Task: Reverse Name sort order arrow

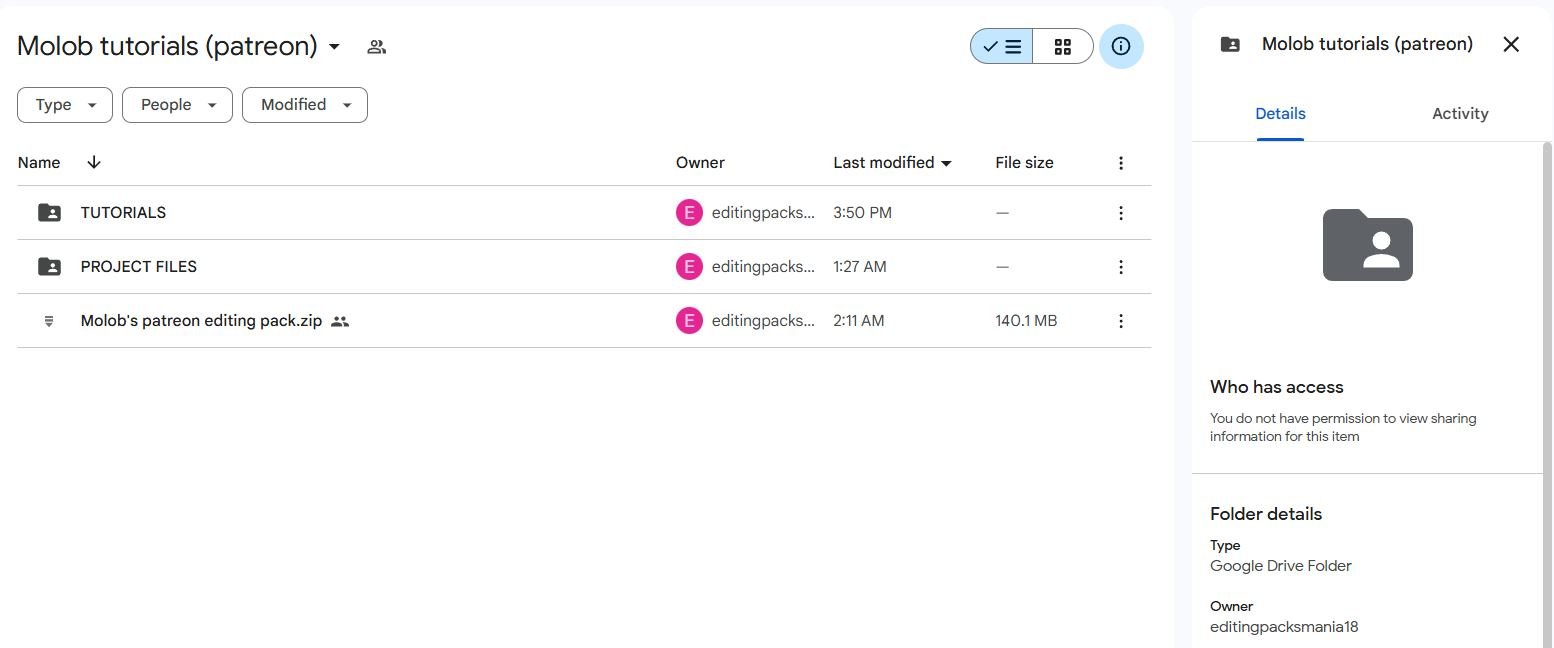Action: click(94, 162)
